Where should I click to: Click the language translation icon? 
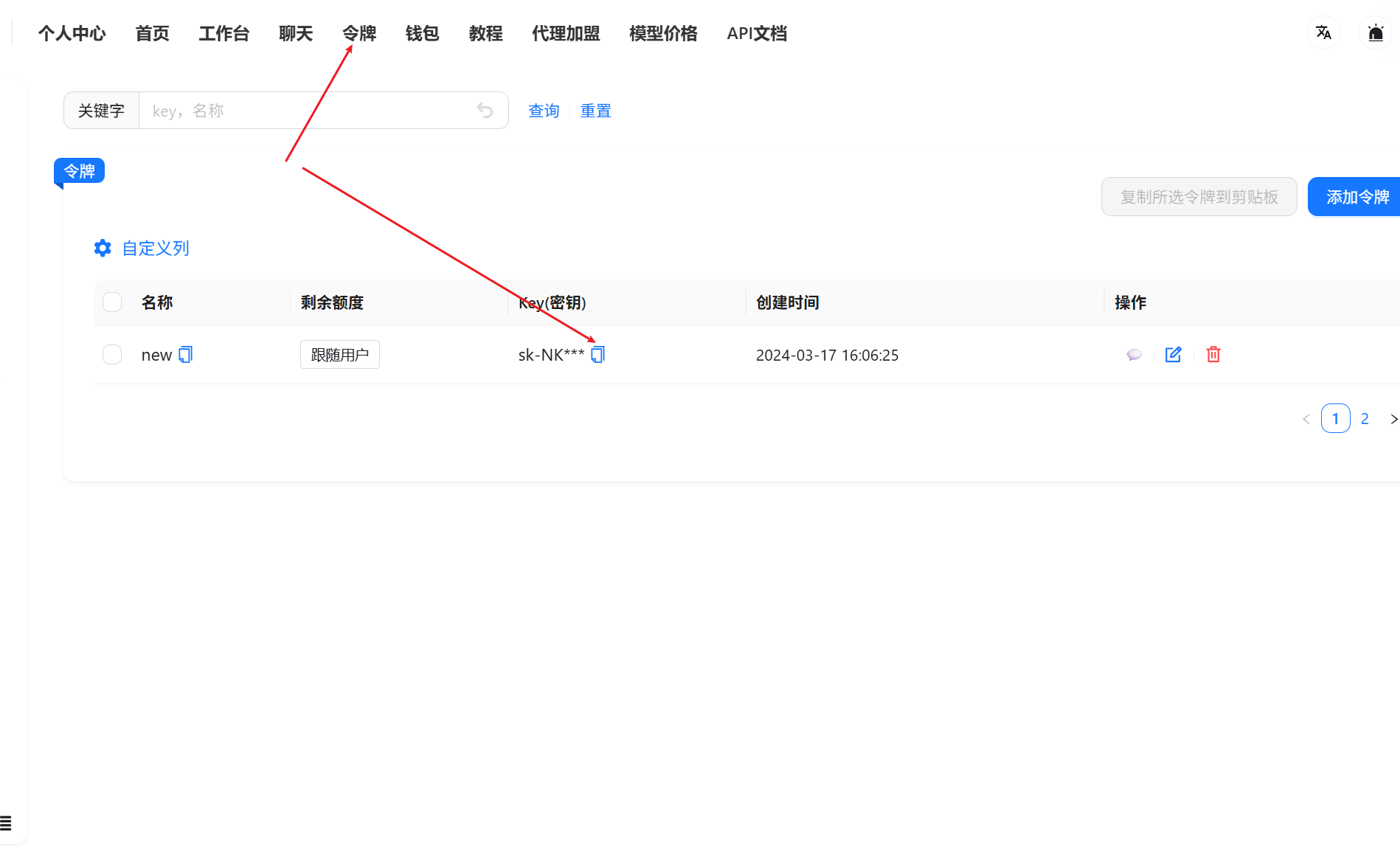tap(1323, 33)
